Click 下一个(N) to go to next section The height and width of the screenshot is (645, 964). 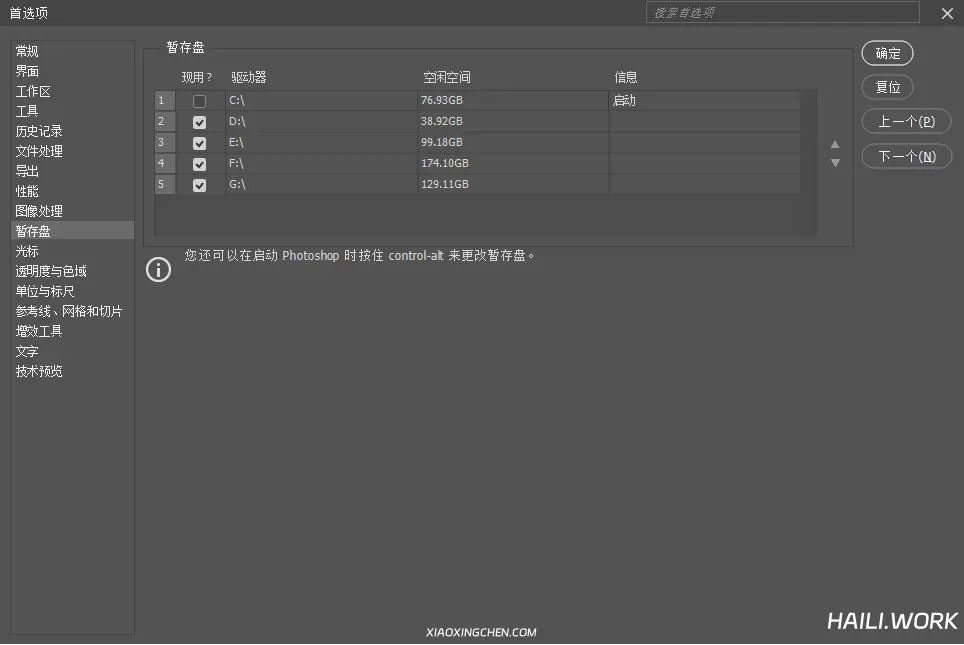coord(906,156)
